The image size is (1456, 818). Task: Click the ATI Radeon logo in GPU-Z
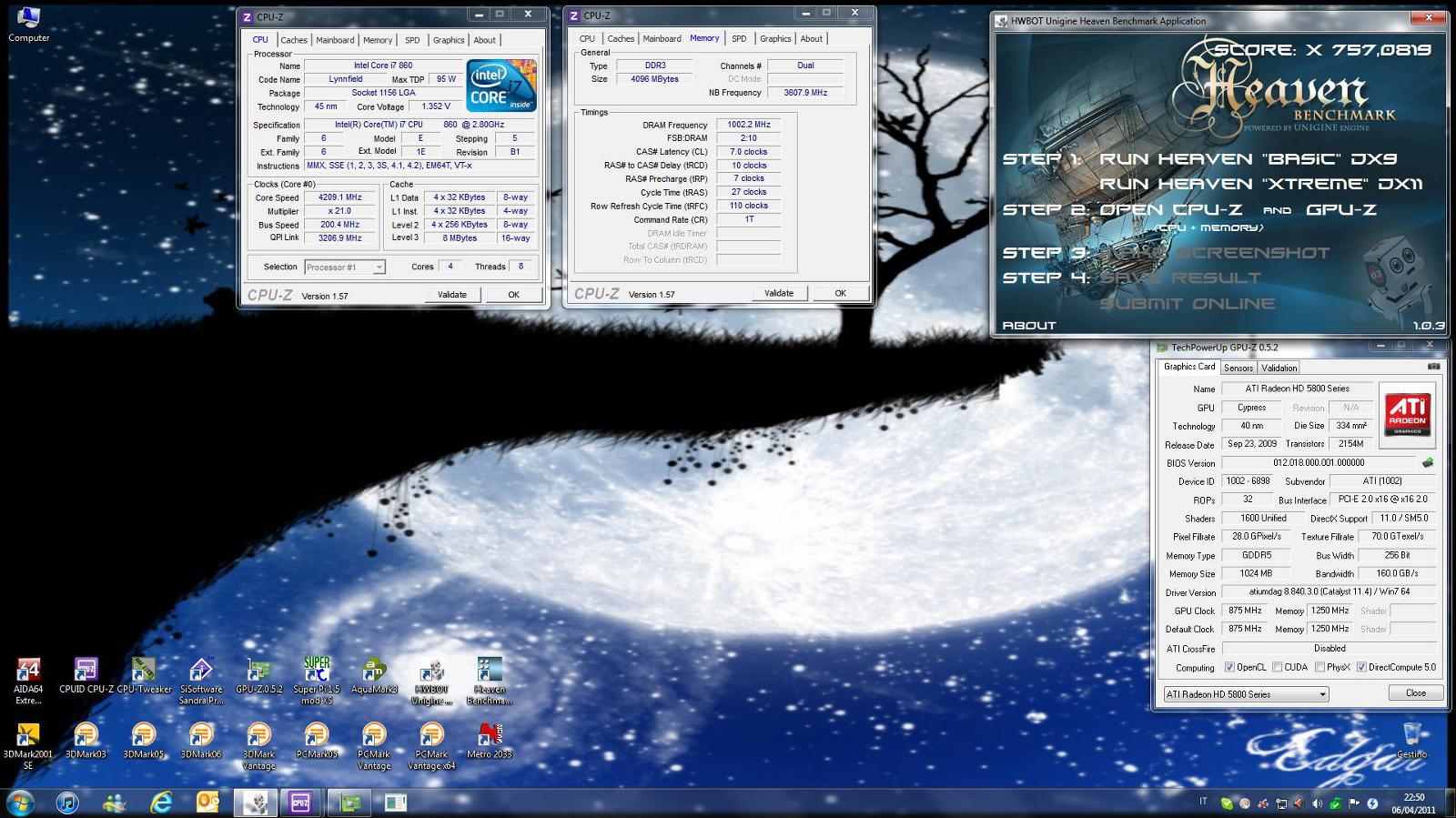(x=1407, y=415)
